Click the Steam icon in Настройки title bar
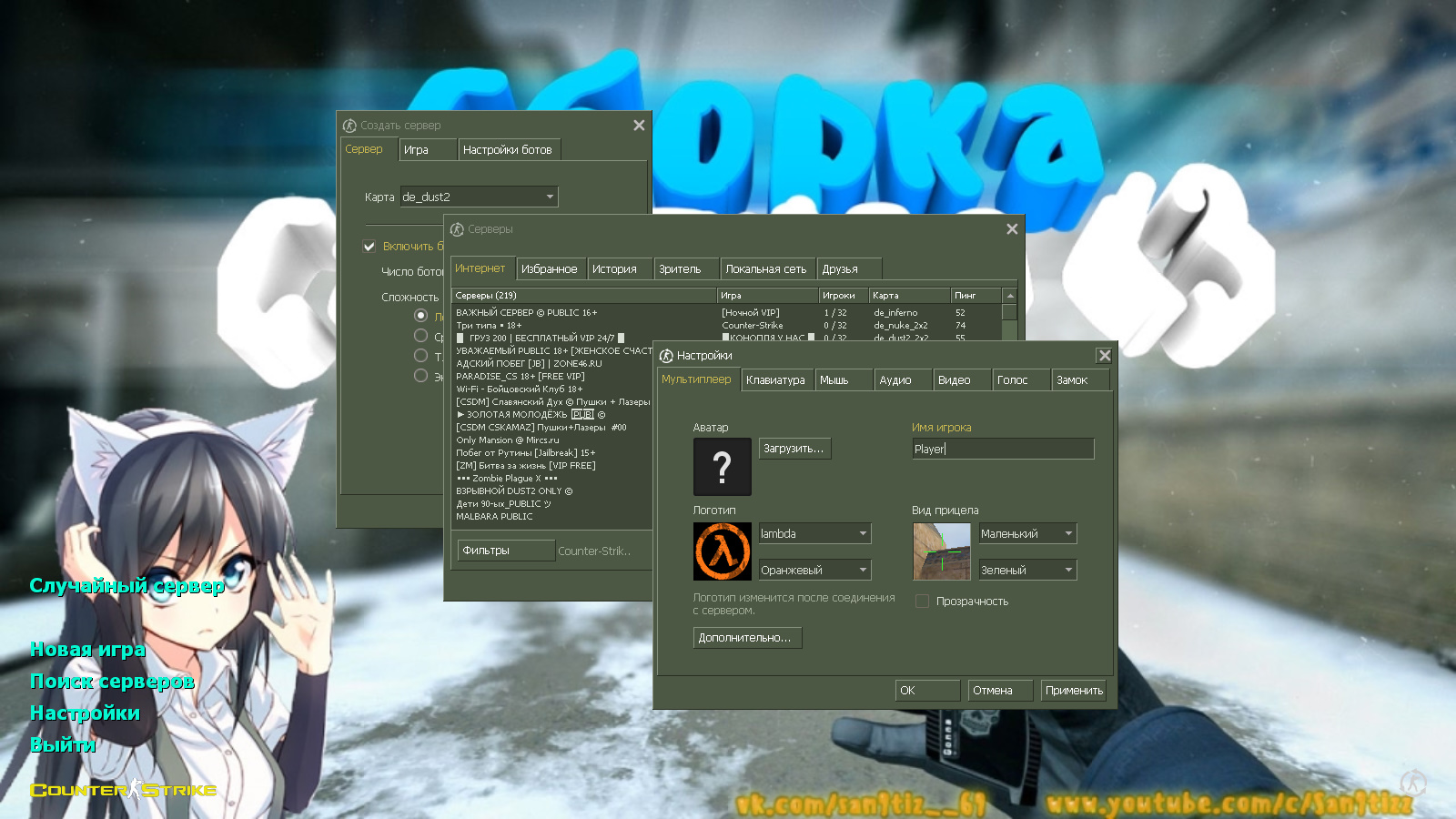This screenshot has height=819, width=1456. (666, 356)
